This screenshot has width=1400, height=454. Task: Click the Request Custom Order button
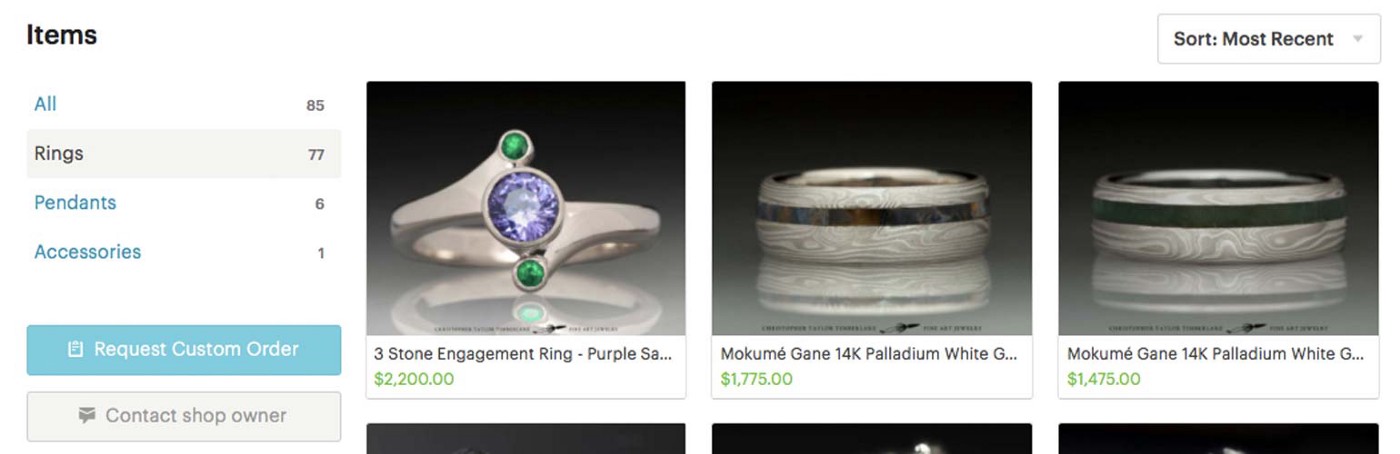pos(183,350)
